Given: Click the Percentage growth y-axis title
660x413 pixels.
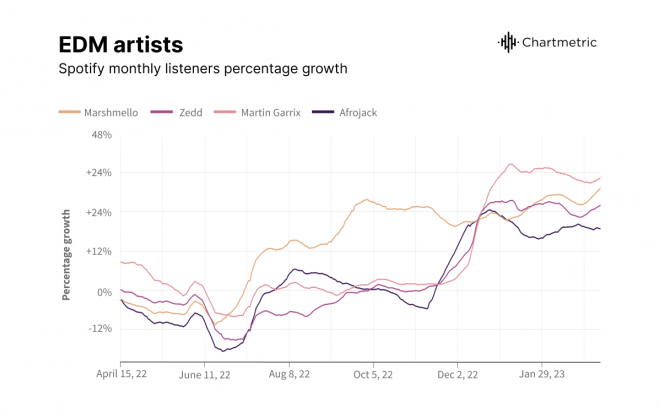Looking at the screenshot, I should (x=67, y=254).
